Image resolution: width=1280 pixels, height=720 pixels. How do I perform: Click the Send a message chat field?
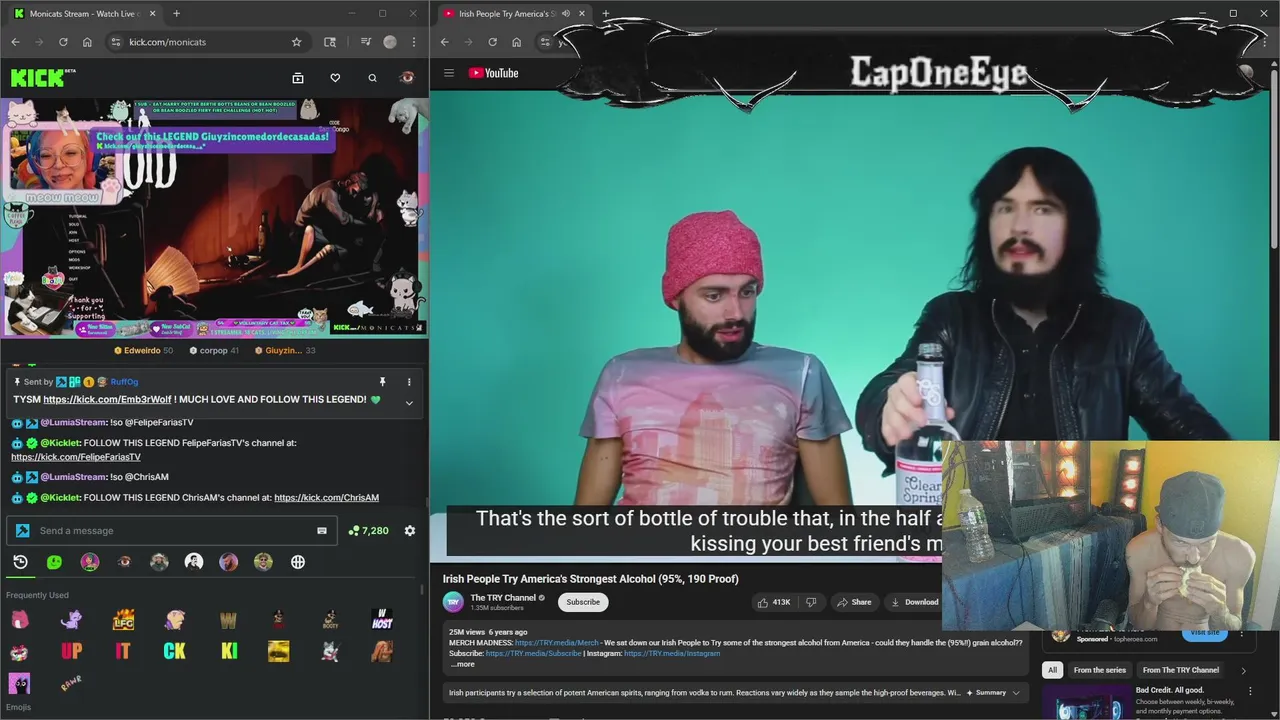(172, 531)
